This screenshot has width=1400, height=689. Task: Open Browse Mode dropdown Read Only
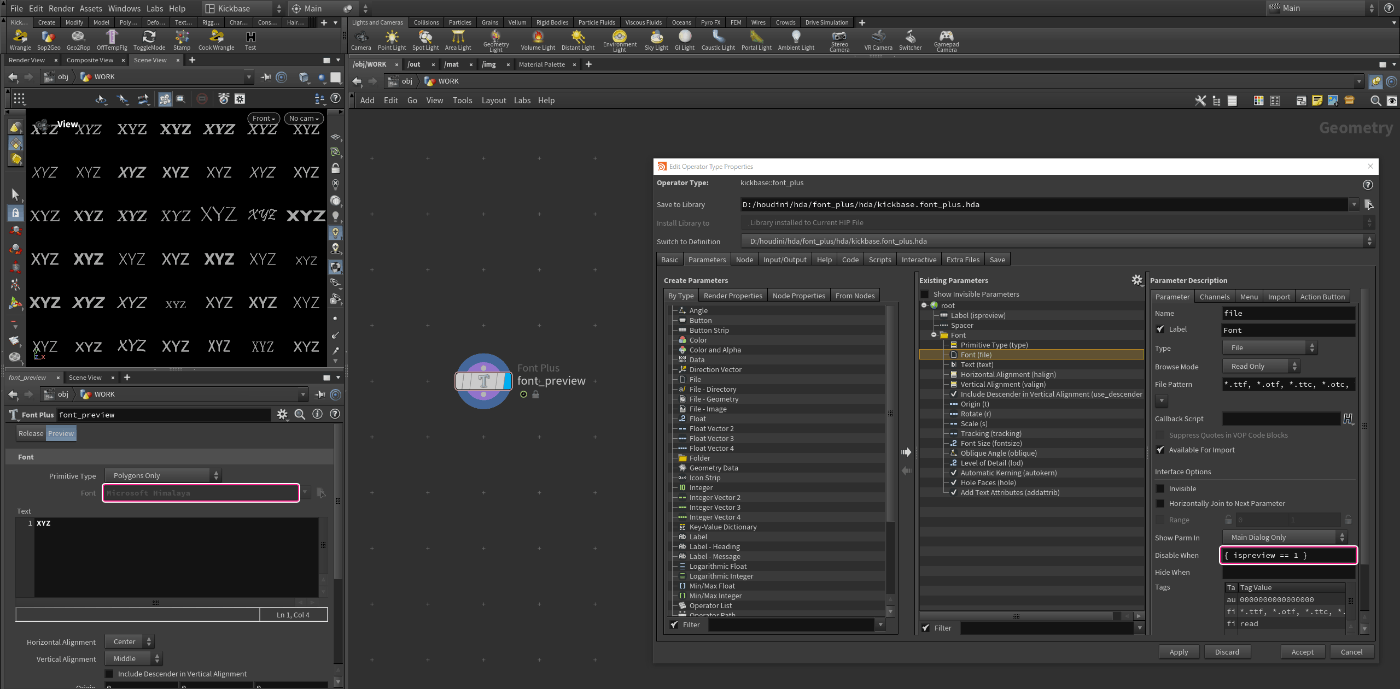(x=1261, y=367)
